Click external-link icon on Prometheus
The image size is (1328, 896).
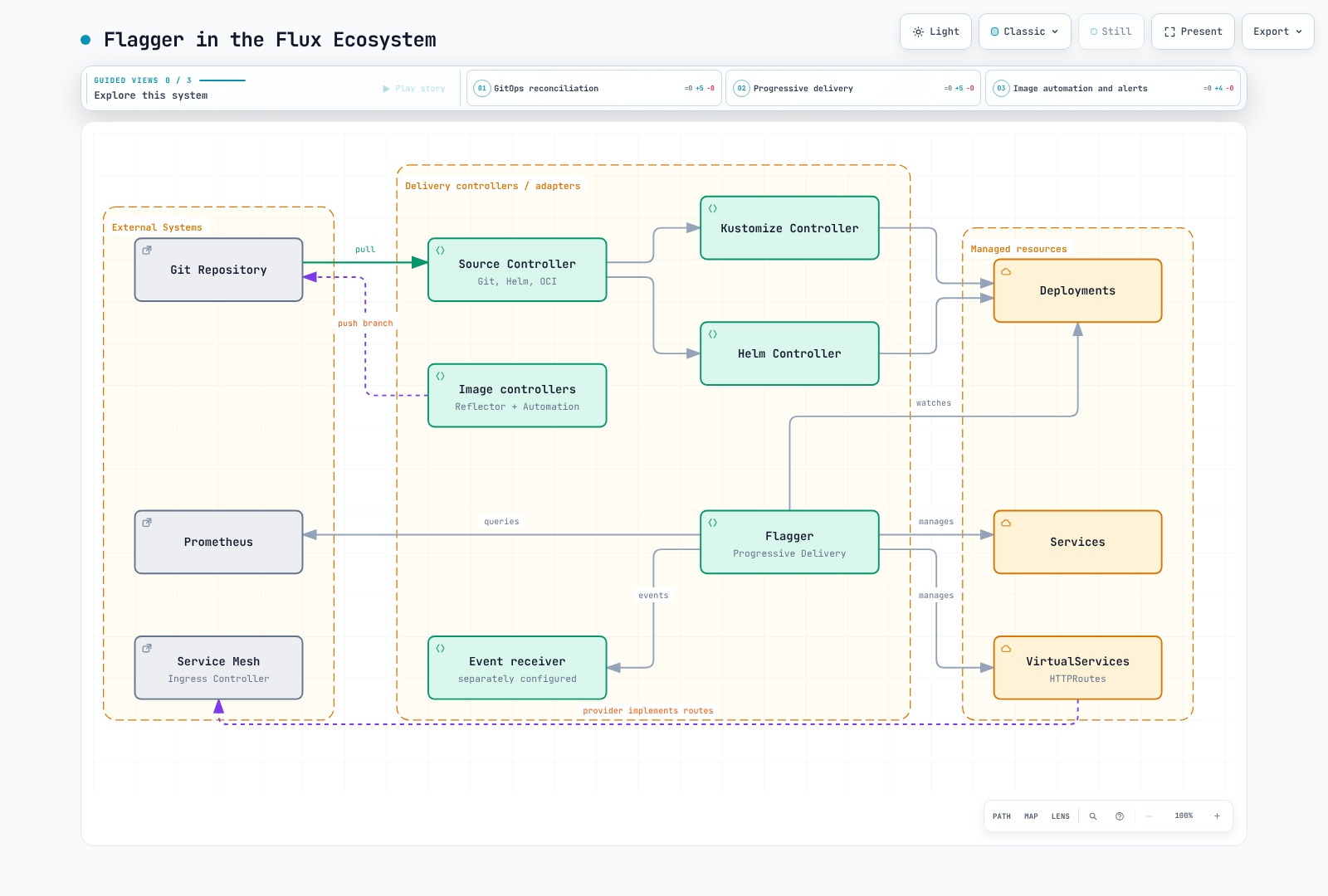(x=147, y=523)
